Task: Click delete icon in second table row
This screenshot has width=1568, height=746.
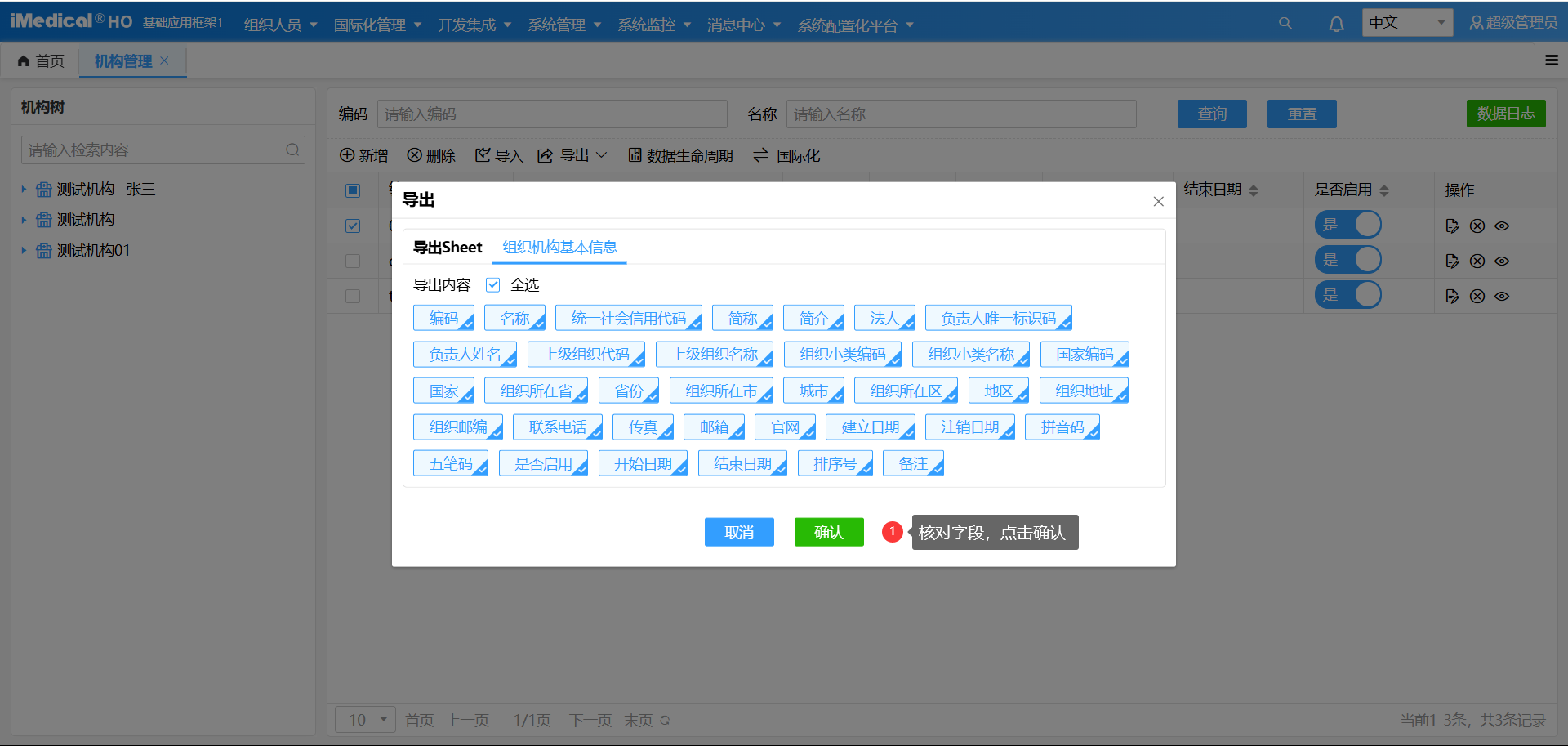Action: [1477, 261]
